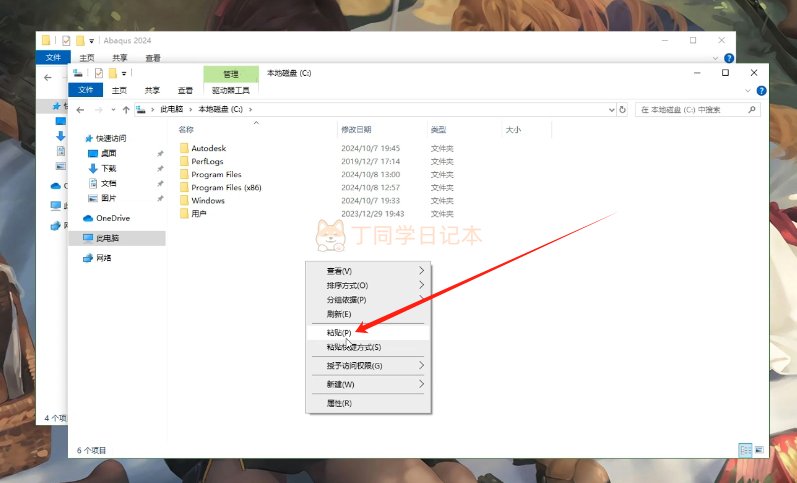Switch to 查看 ribbon tab in C: window
Screen dimensions: 797x483
pos(185,90)
